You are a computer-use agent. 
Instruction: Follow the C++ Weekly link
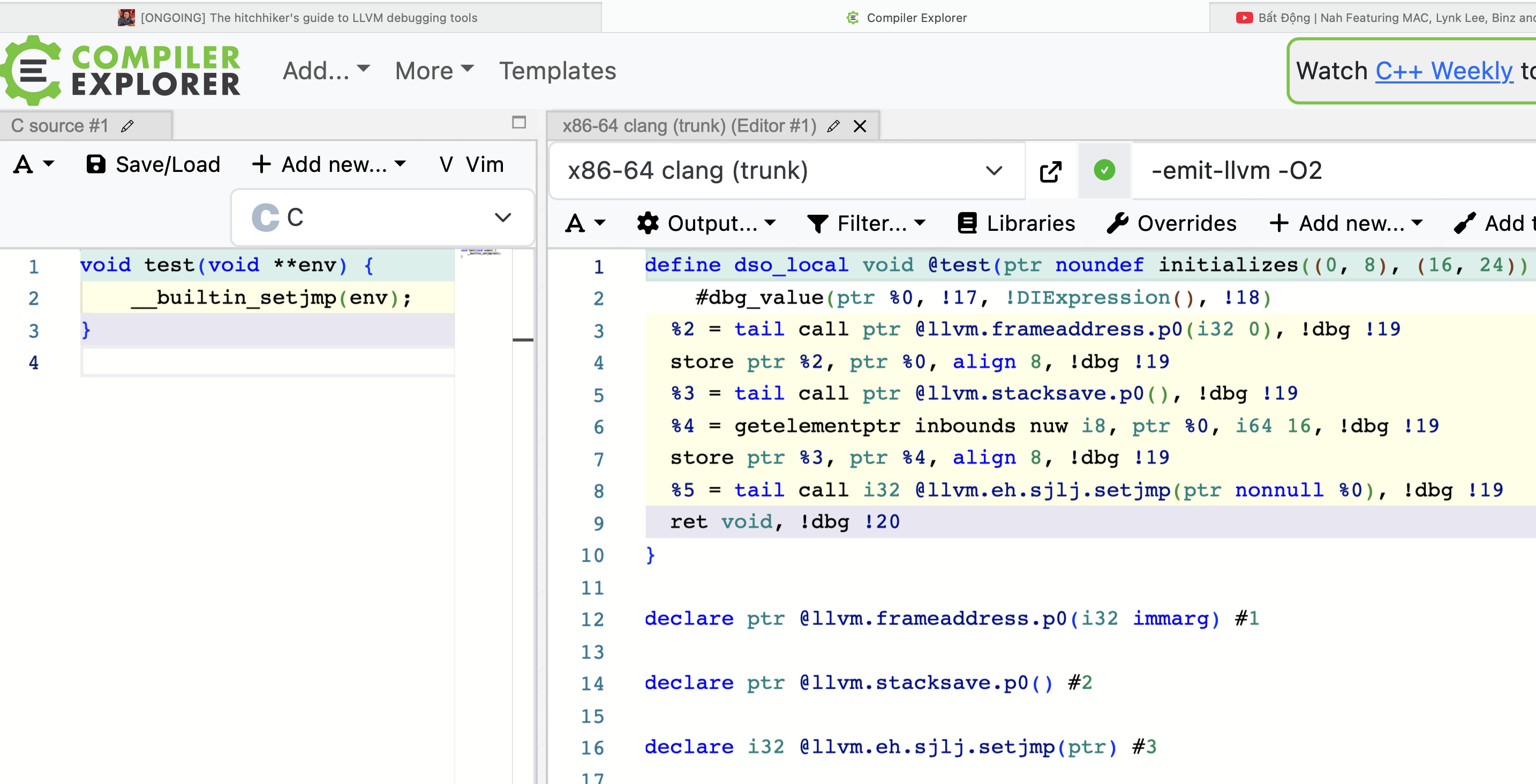(x=1443, y=71)
